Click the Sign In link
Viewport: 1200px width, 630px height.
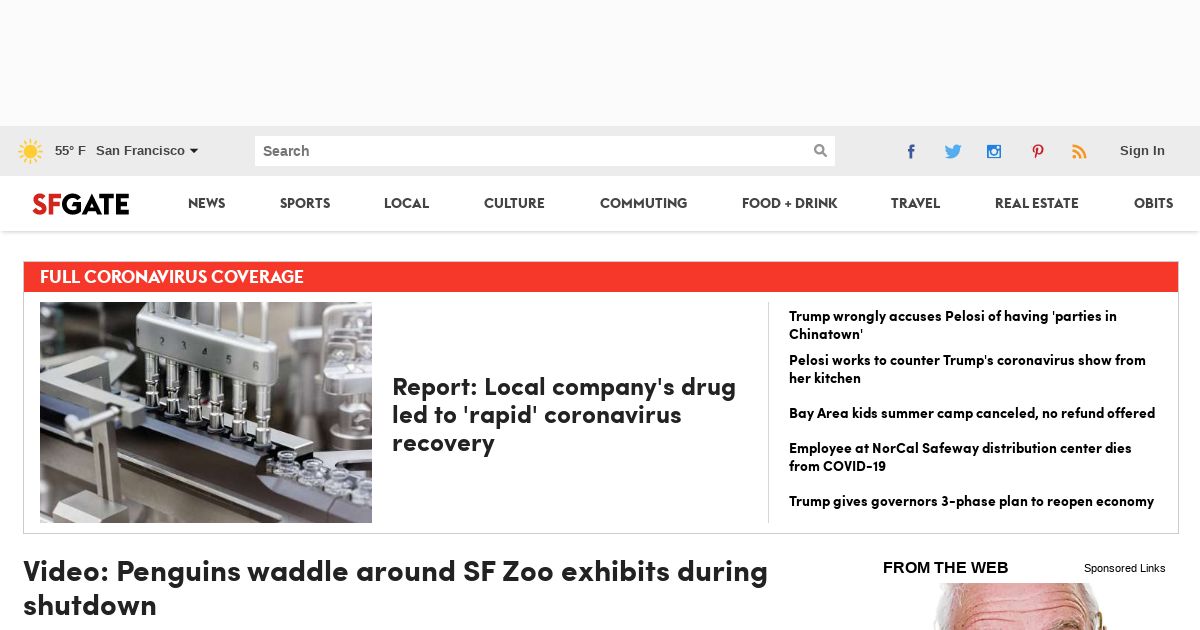click(x=1142, y=151)
